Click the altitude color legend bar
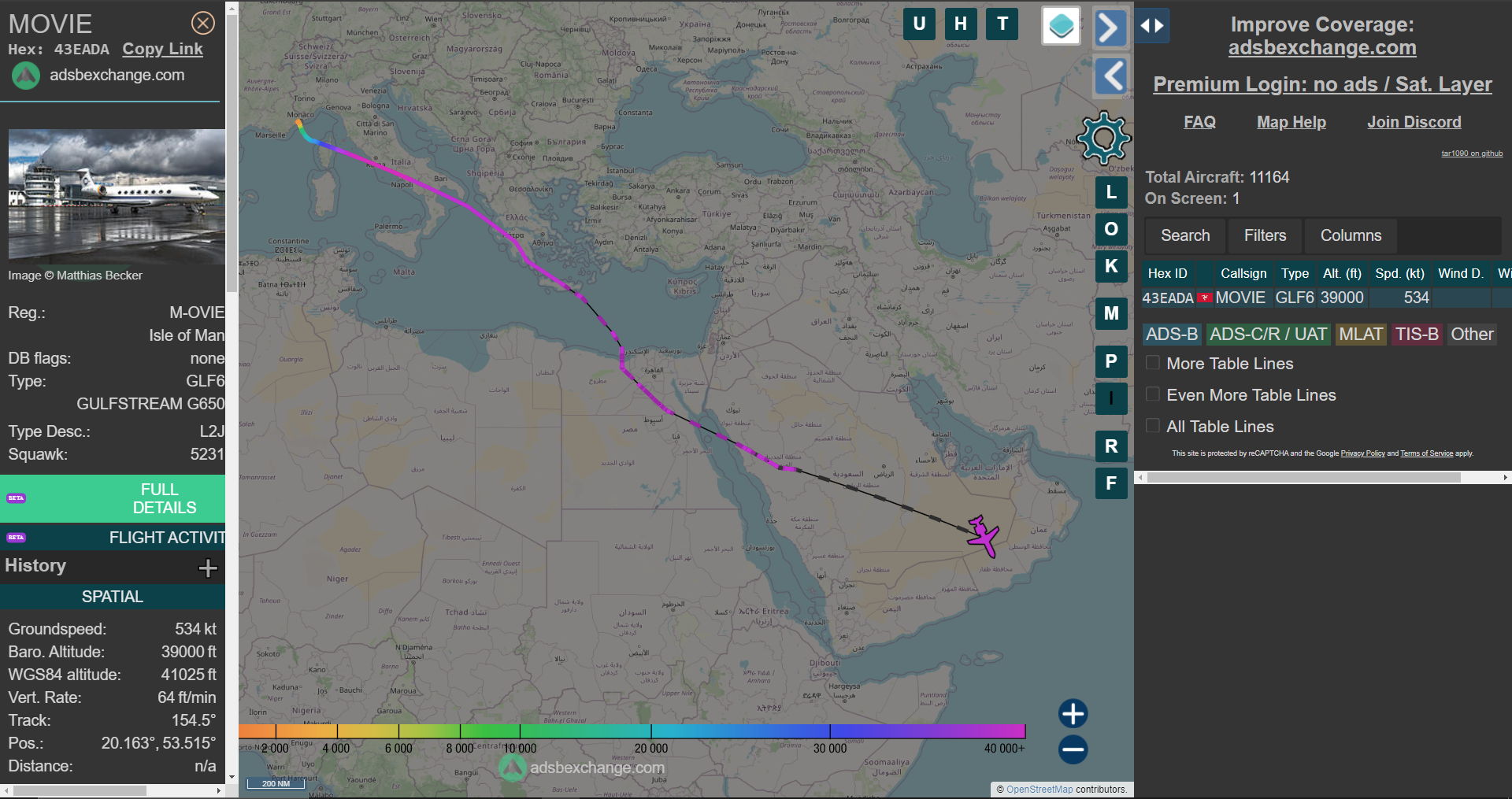Image resolution: width=1512 pixels, height=799 pixels. click(x=632, y=731)
